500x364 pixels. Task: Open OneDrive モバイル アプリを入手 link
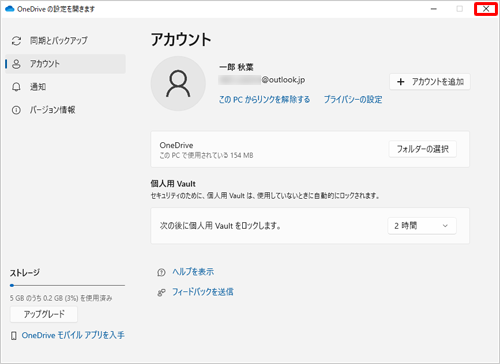[73, 335]
